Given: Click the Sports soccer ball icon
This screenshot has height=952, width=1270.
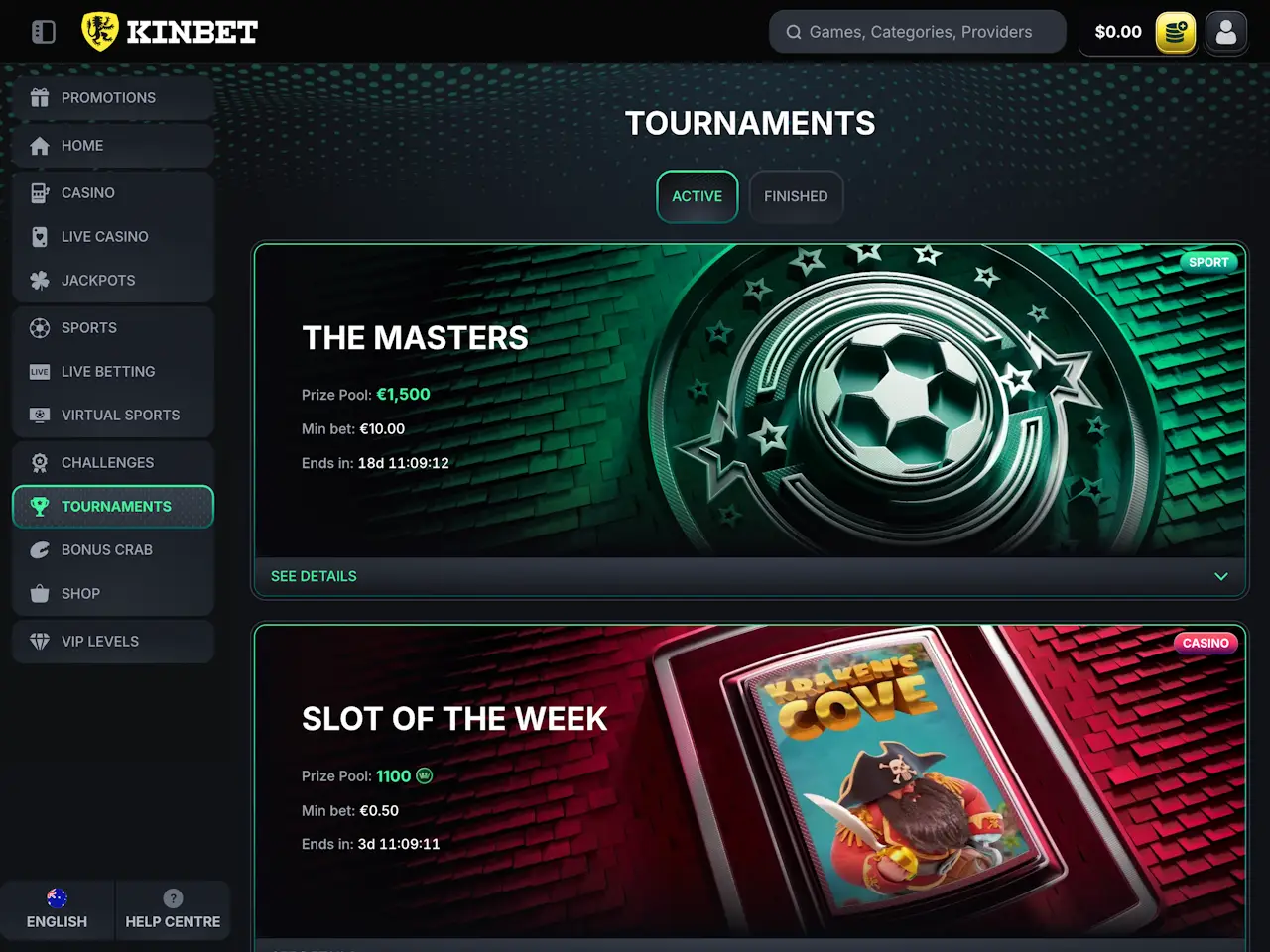Looking at the screenshot, I should coord(40,328).
